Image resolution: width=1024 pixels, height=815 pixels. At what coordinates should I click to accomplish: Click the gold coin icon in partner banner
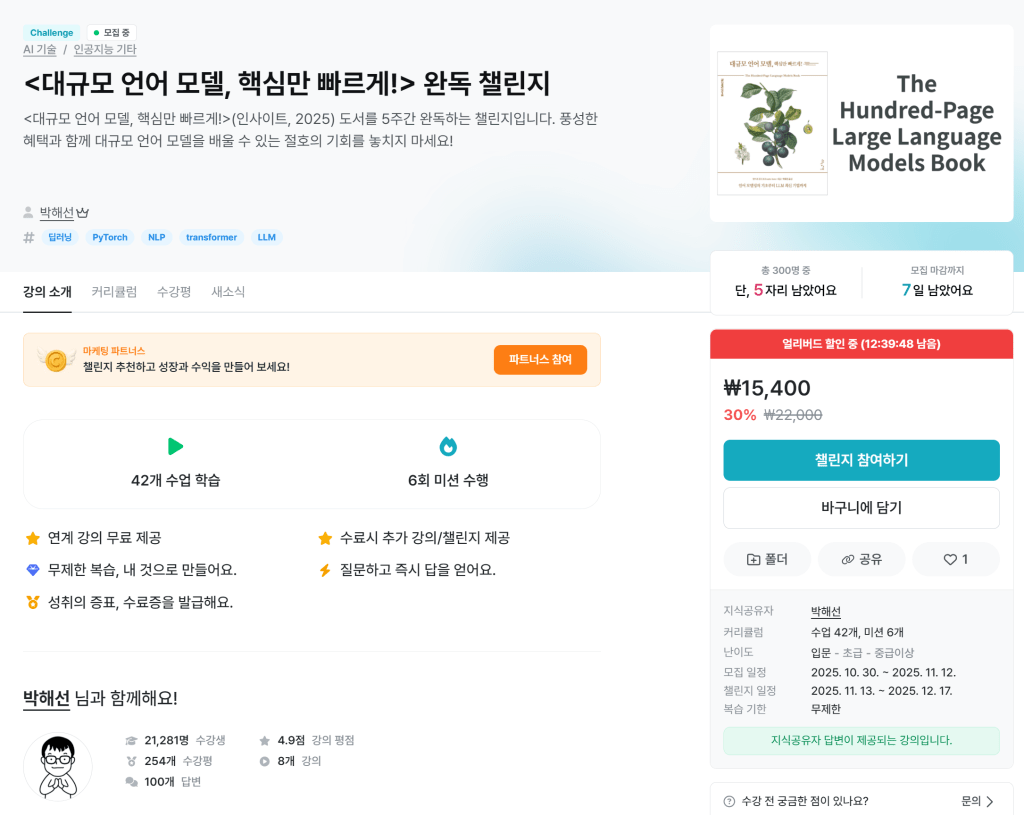pyautogui.click(x=56, y=360)
